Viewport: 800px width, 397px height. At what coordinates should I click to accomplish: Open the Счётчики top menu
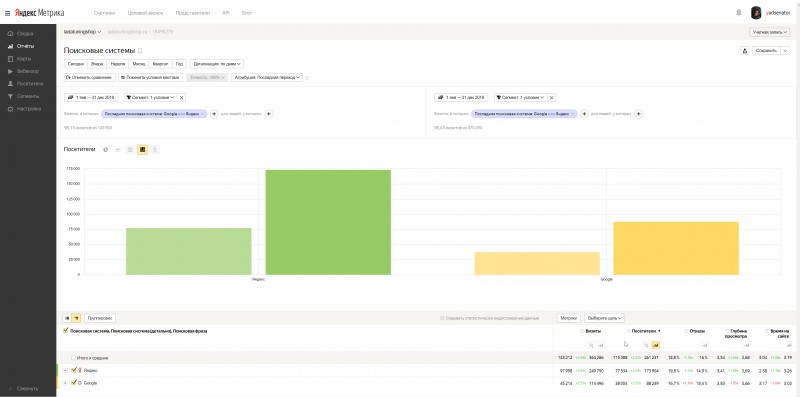tap(105, 13)
